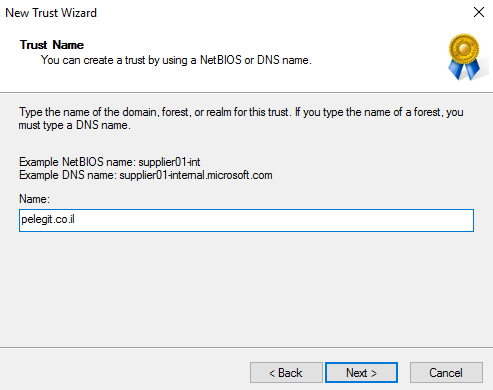Click the blank footer area left of Back
This screenshot has height=390, width=493.
[125, 372]
